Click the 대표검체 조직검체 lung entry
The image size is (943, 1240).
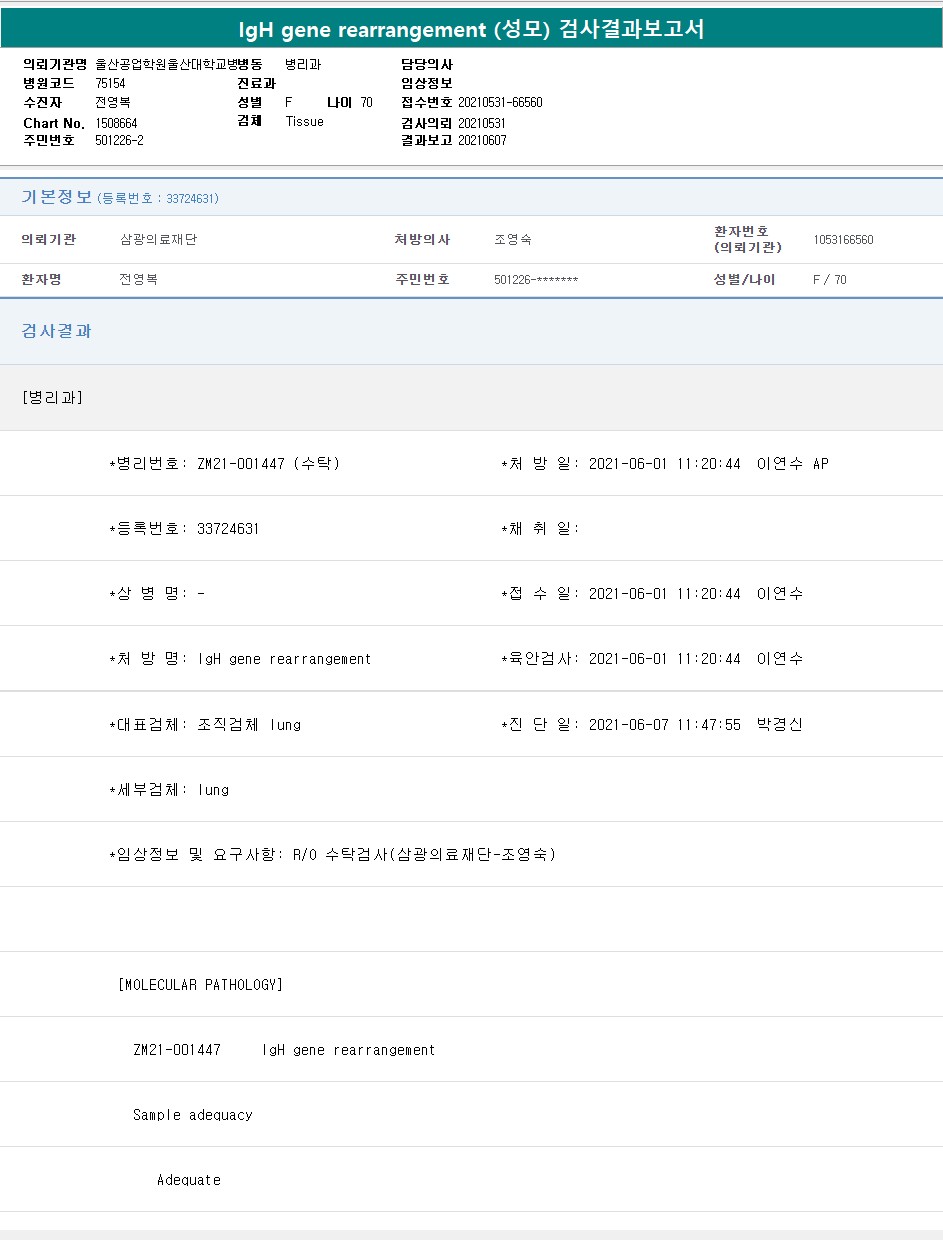click(x=205, y=725)
